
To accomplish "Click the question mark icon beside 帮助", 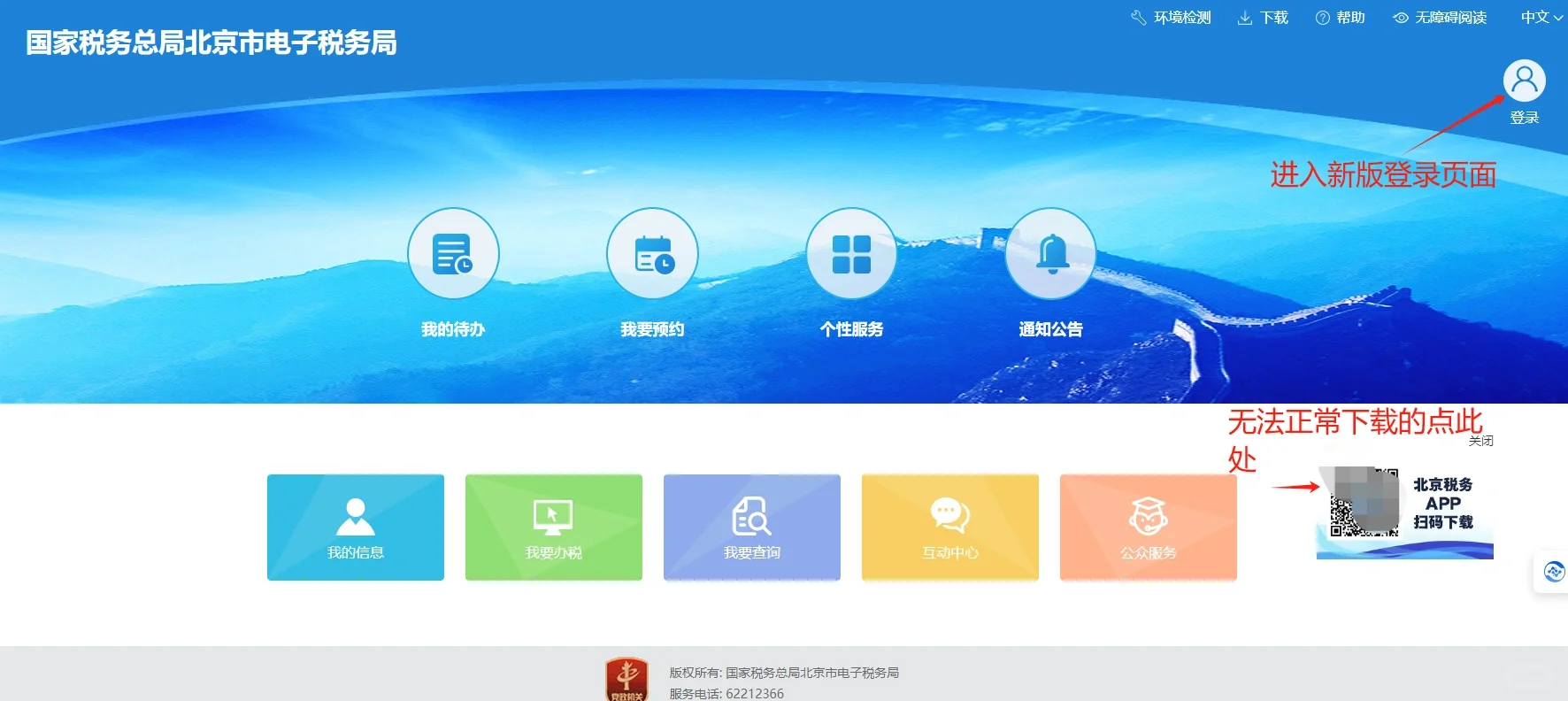I will [x=1322, y=18].
